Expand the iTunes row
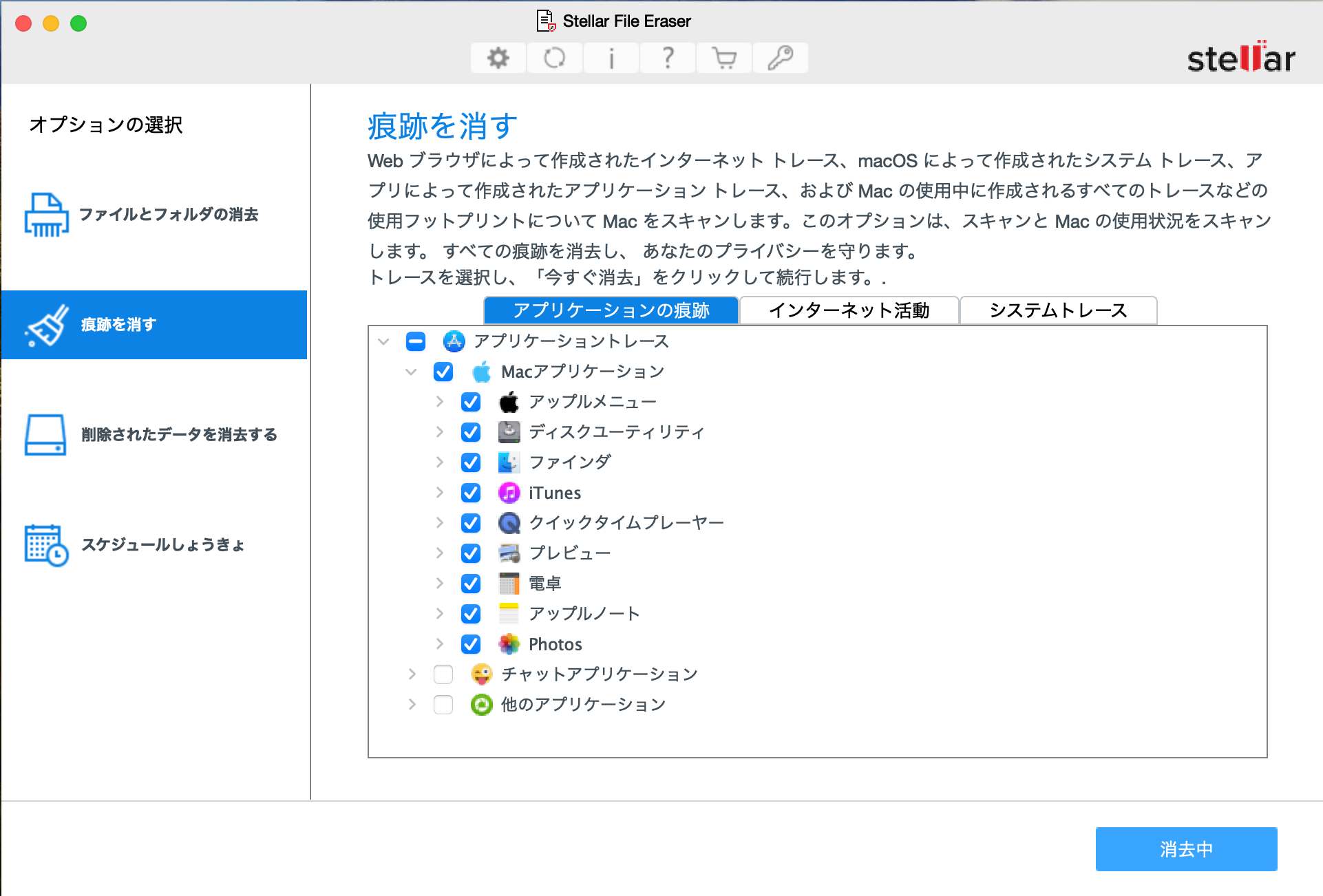This screenshot has width=1323, height=896. coord(439,493)
